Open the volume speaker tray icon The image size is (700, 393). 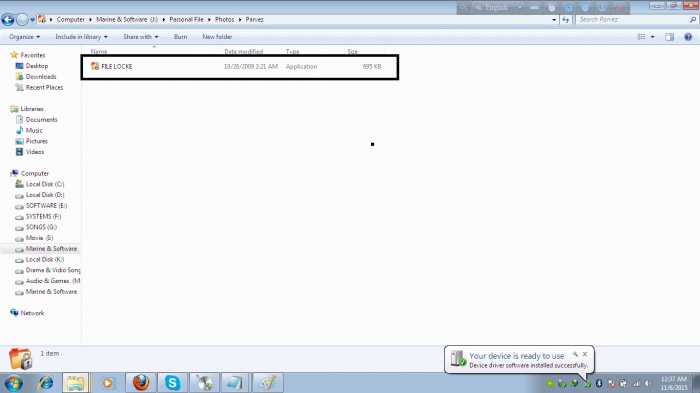[x=648, y=383]
